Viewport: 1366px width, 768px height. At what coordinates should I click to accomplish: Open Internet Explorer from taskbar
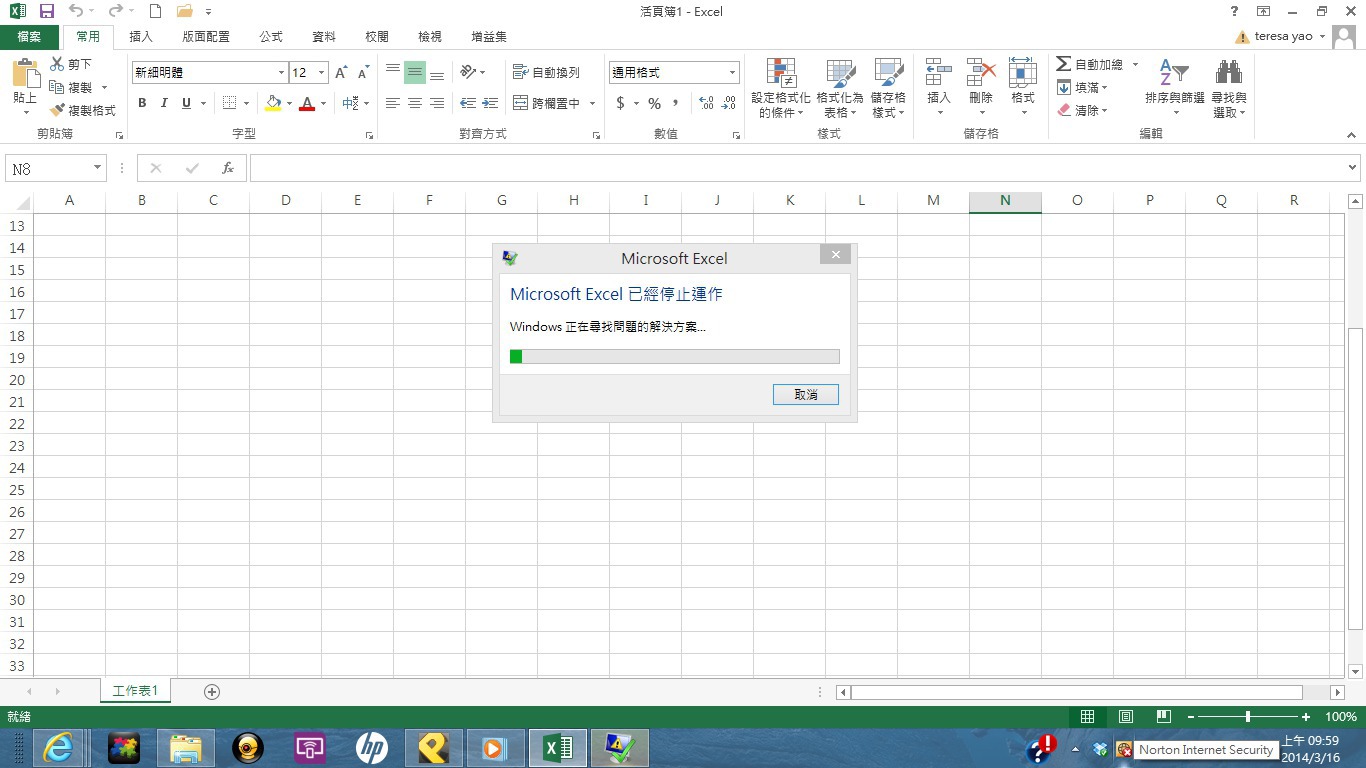pyautogui.click(x=57, y=748)
